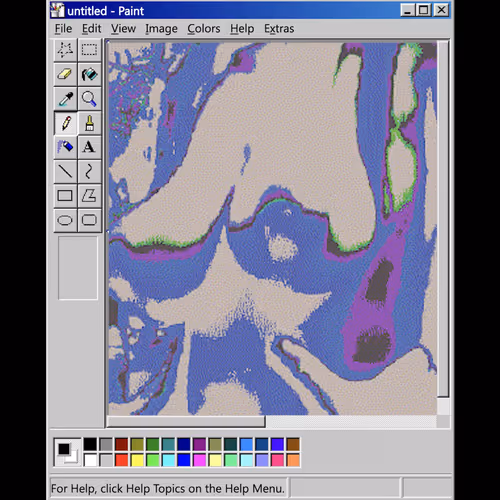Choose the lime green palette swatch
500x500 pixels.
point(153,460)
